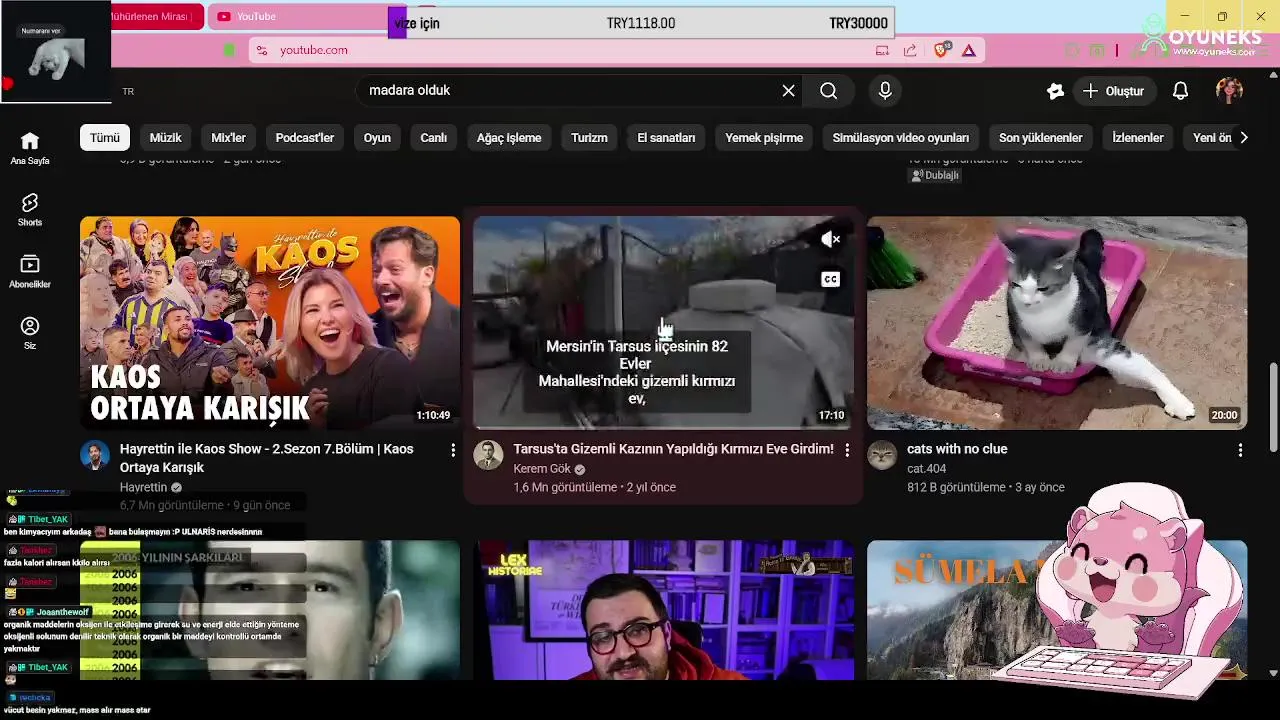The image size is (1280, 720).
Task: Open Abonelikler subscriptions in sidebar
Action: 30,271
